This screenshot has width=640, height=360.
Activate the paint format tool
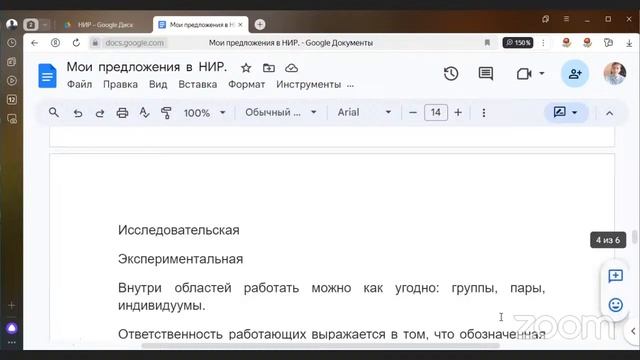pyautogui.click(x=166, y=113)
